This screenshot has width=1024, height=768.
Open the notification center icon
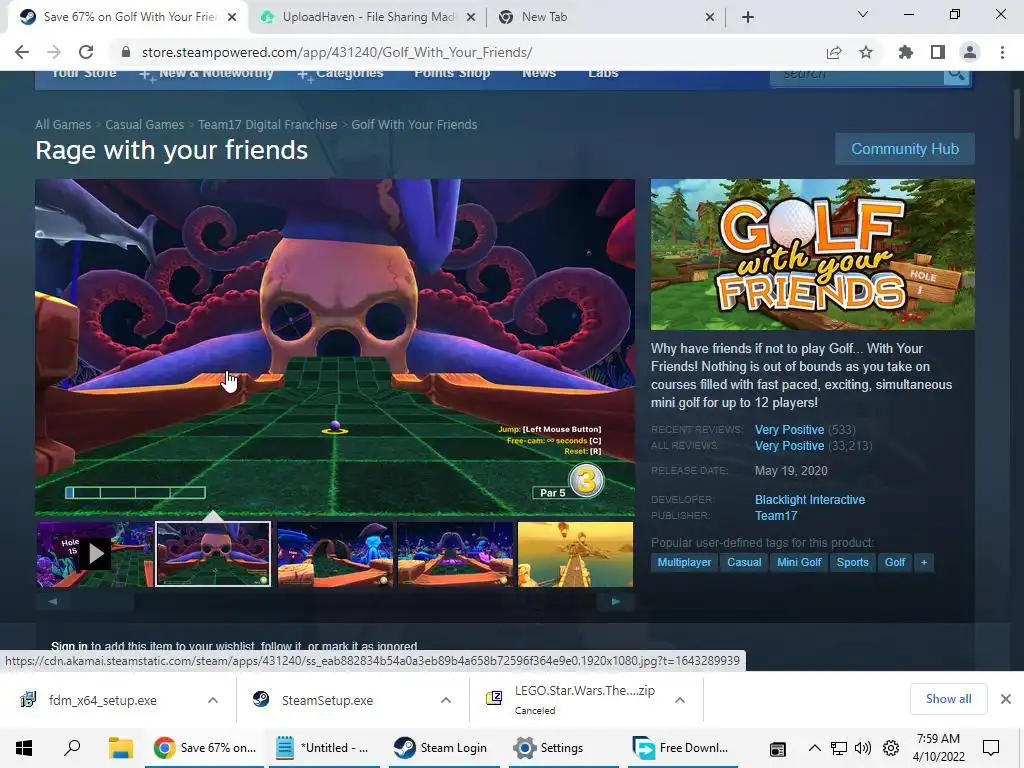991,748
